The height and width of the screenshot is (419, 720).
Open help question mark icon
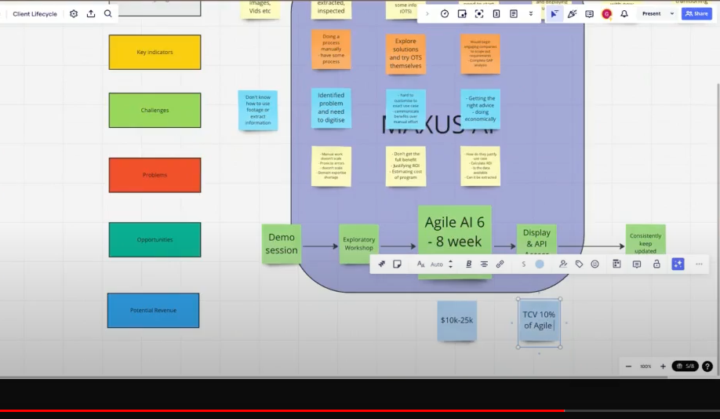[x=707, y=366]
